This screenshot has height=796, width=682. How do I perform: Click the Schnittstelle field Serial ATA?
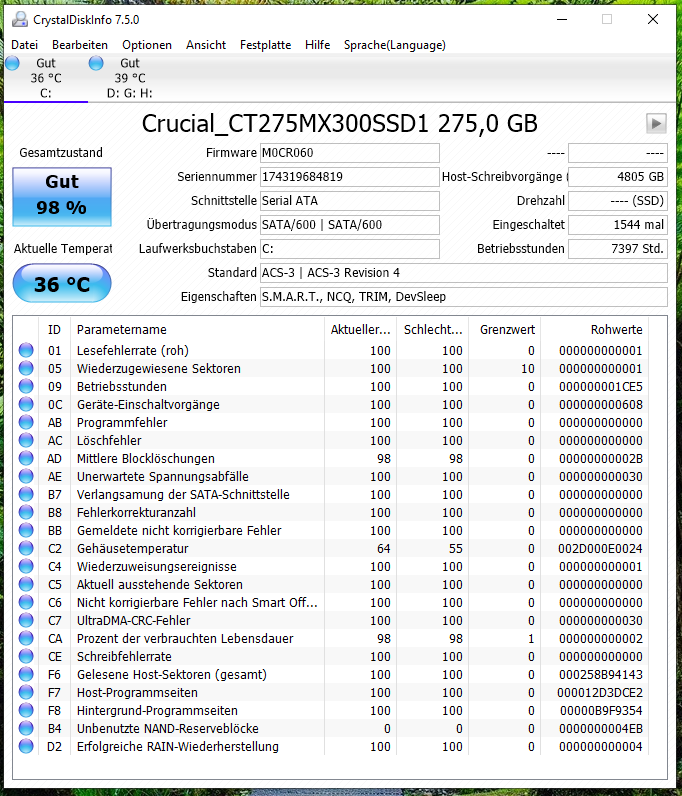pos(350,201)
